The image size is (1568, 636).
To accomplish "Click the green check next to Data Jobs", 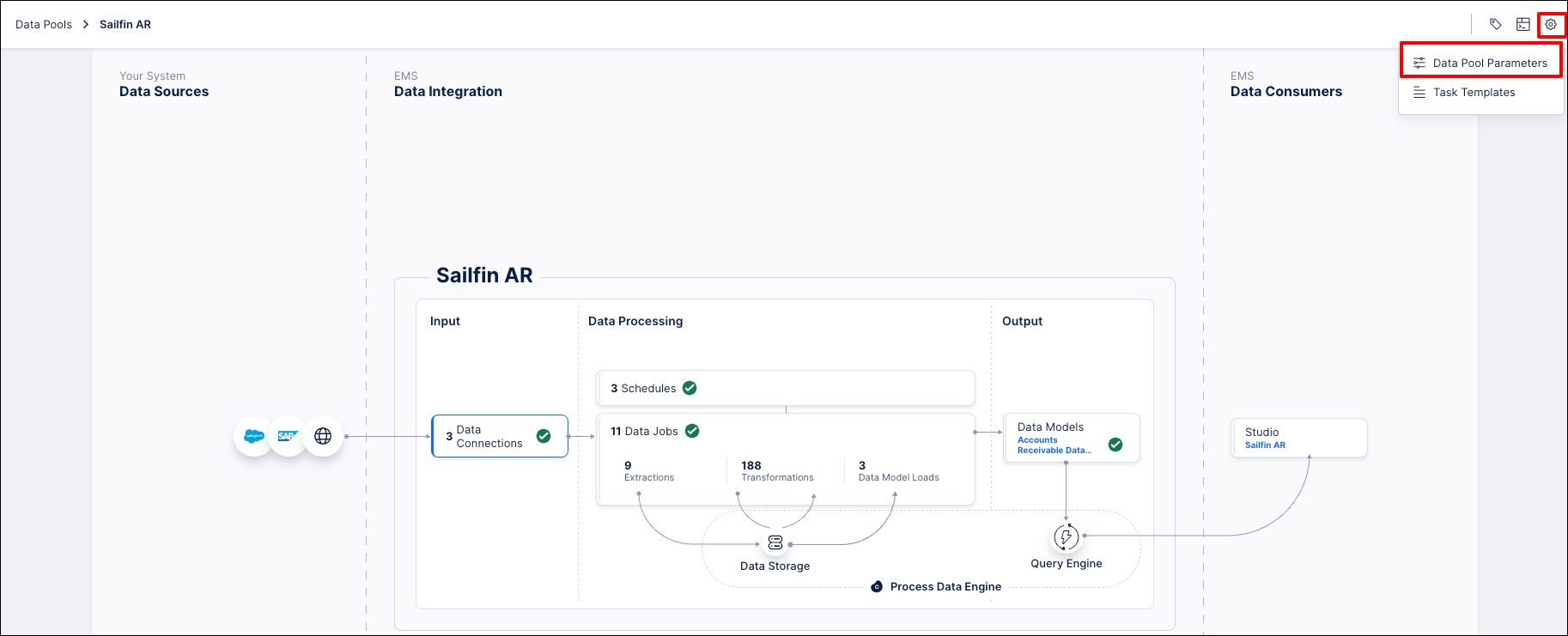I will point(692,431).
